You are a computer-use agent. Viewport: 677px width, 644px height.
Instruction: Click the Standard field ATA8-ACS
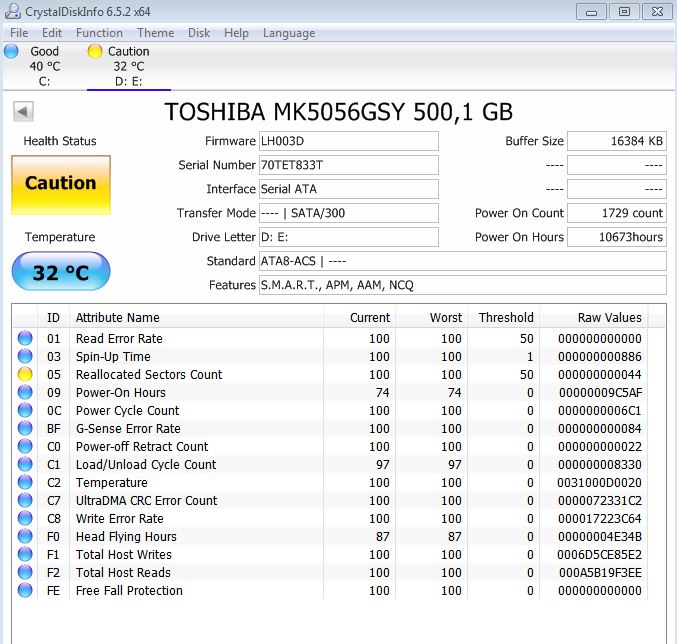point(463,261)
